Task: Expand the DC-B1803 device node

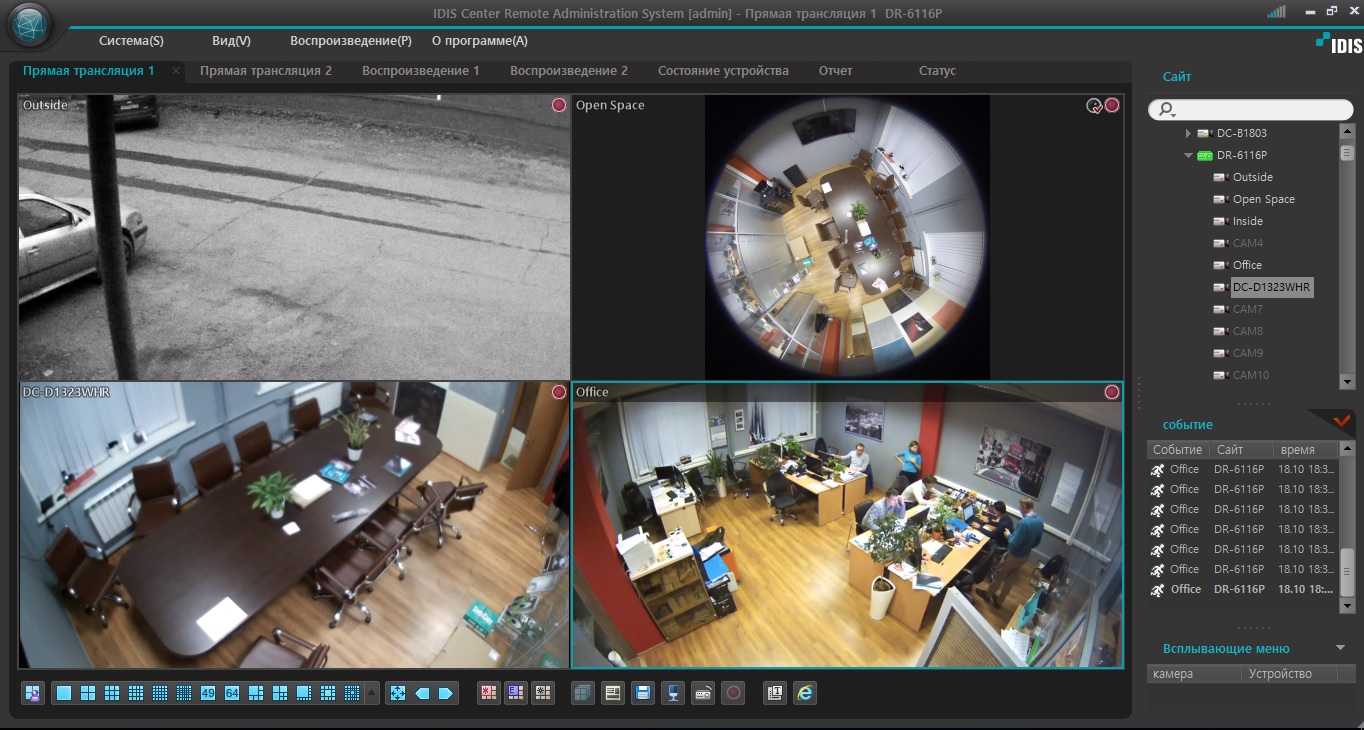Action: (x=1188, y=133)
